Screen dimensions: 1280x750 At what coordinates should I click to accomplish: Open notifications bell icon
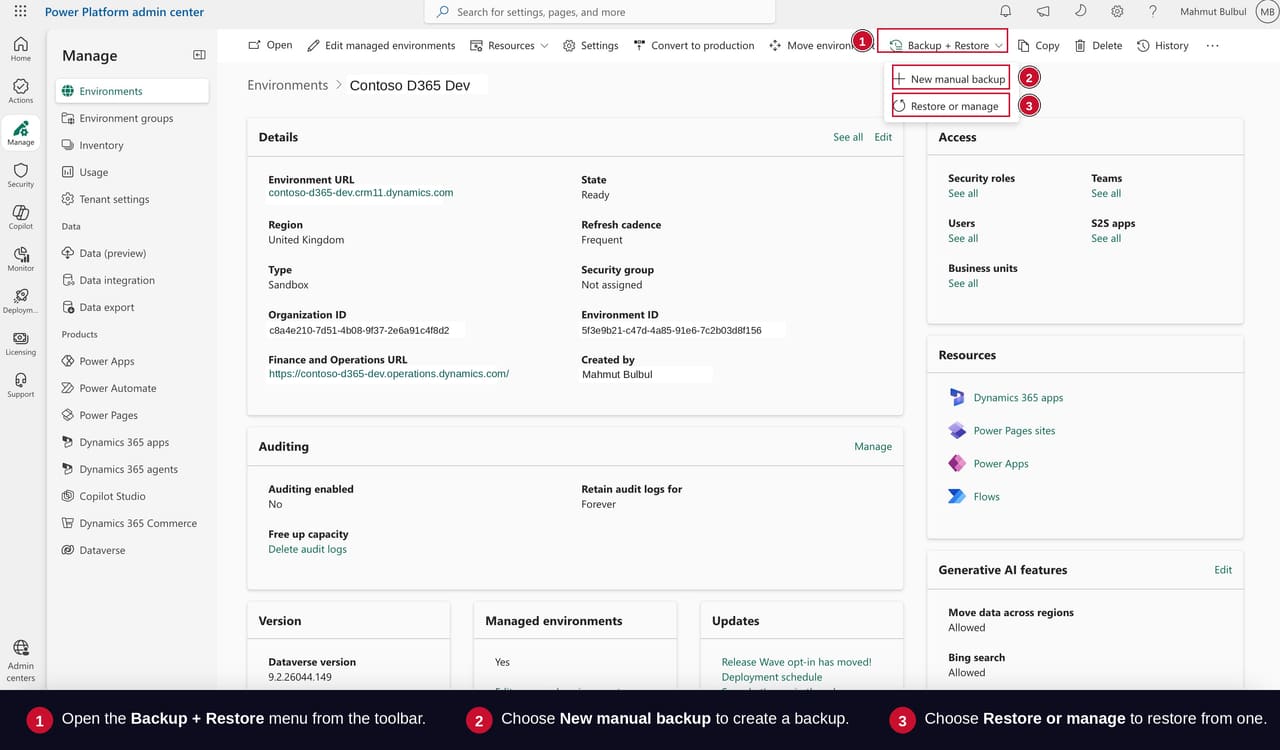tap(1006, 12)
